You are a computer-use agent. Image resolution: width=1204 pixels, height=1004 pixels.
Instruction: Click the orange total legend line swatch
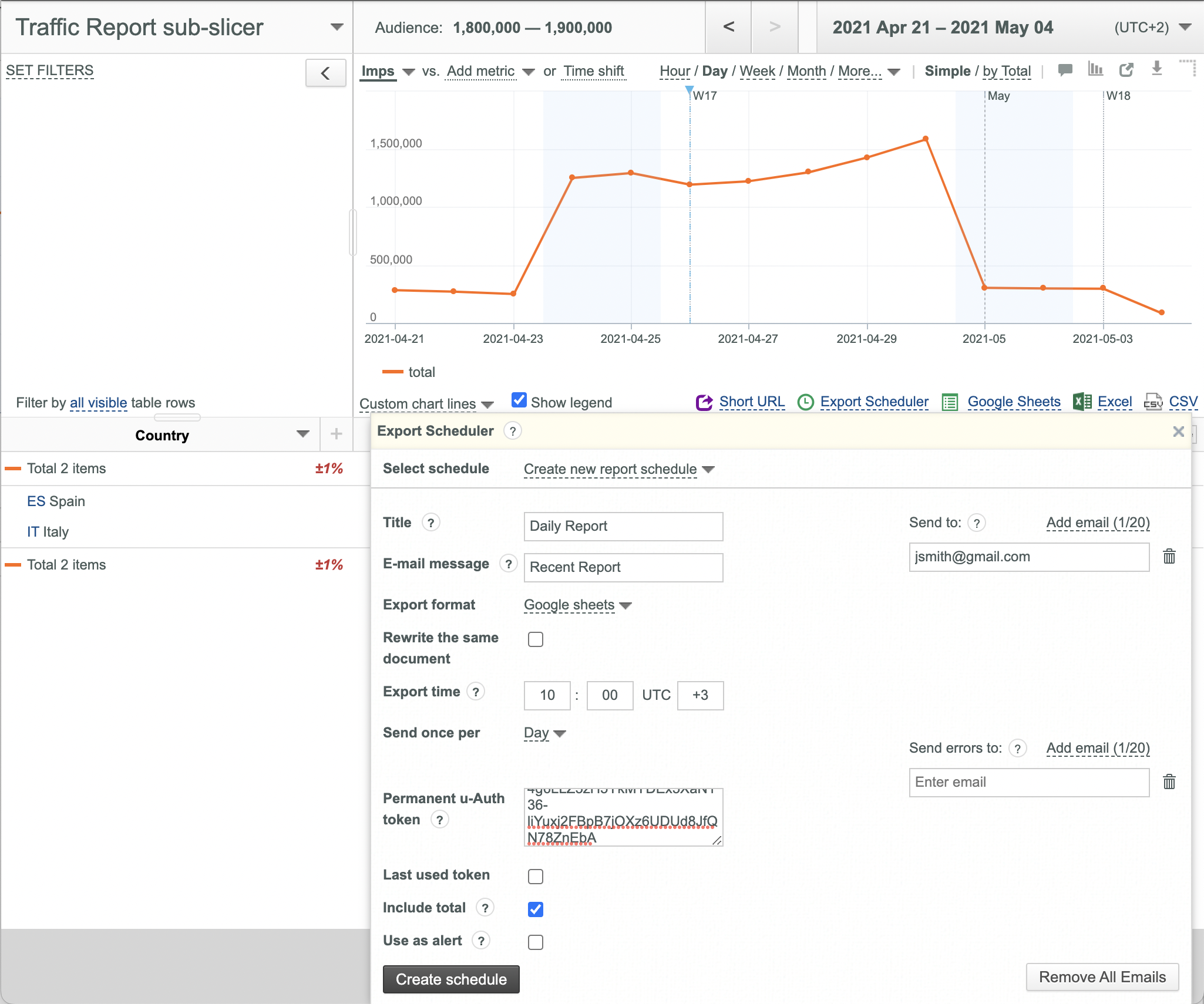(392, 372)
